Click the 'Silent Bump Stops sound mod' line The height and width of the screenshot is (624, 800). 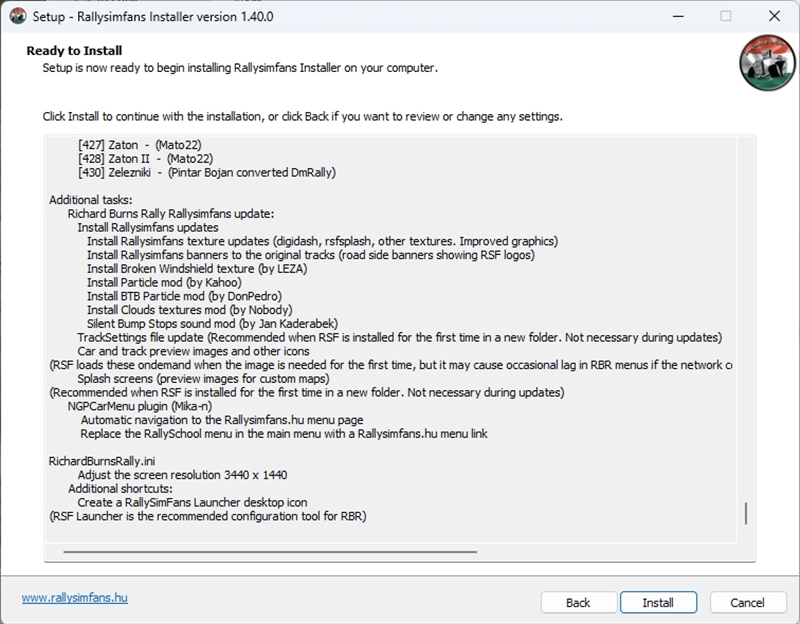click(x=212, y=323)
